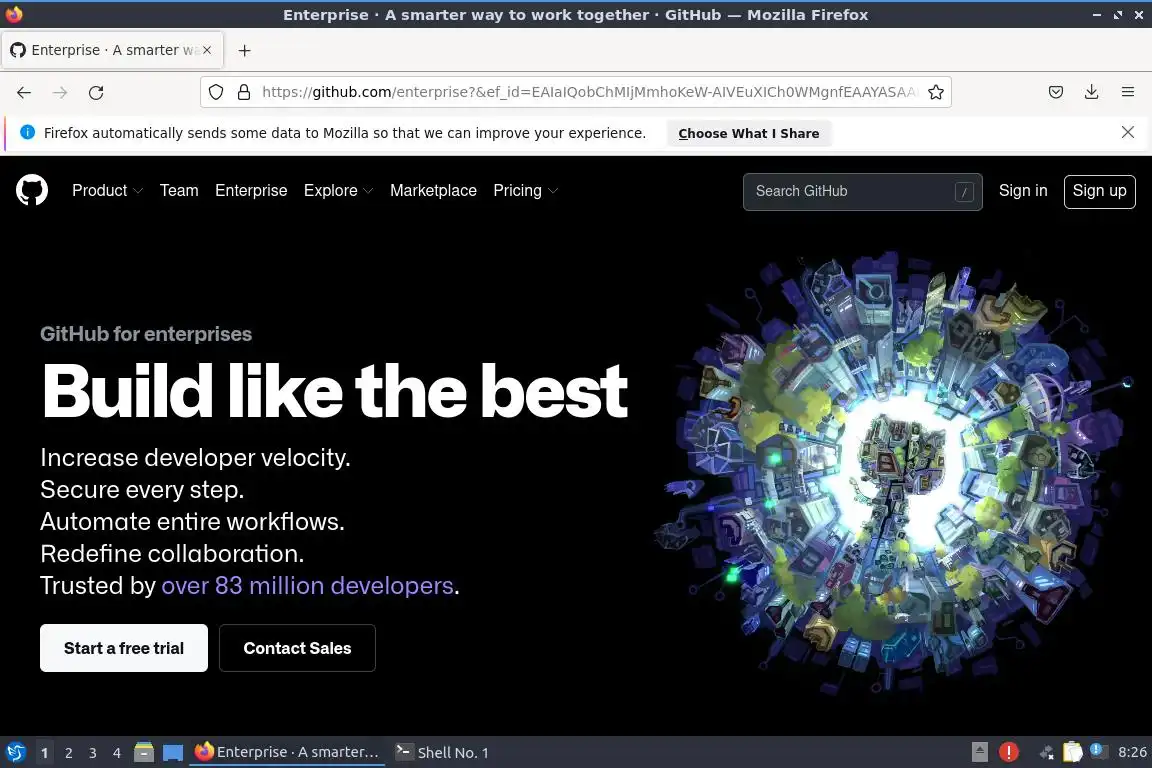Click the Build like the best heading
The width and height of the screenshot is (1152, 768).
click(x=335, y=391)
